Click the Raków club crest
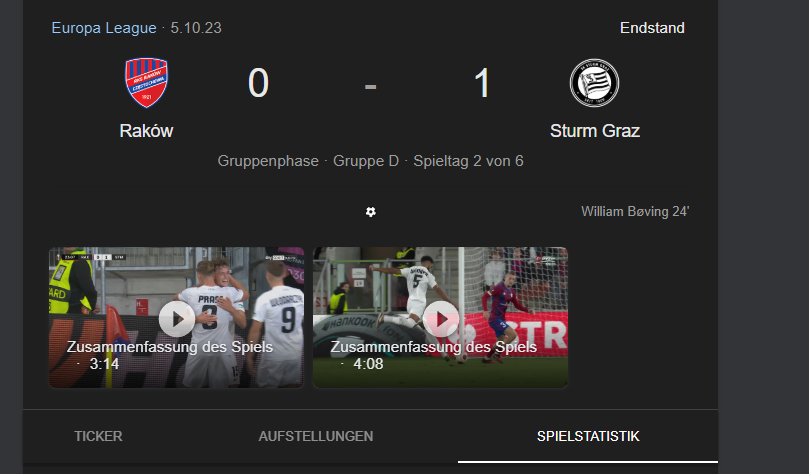Image resolution: width=809 pixels, height=474 pixels. pos(147,83)
